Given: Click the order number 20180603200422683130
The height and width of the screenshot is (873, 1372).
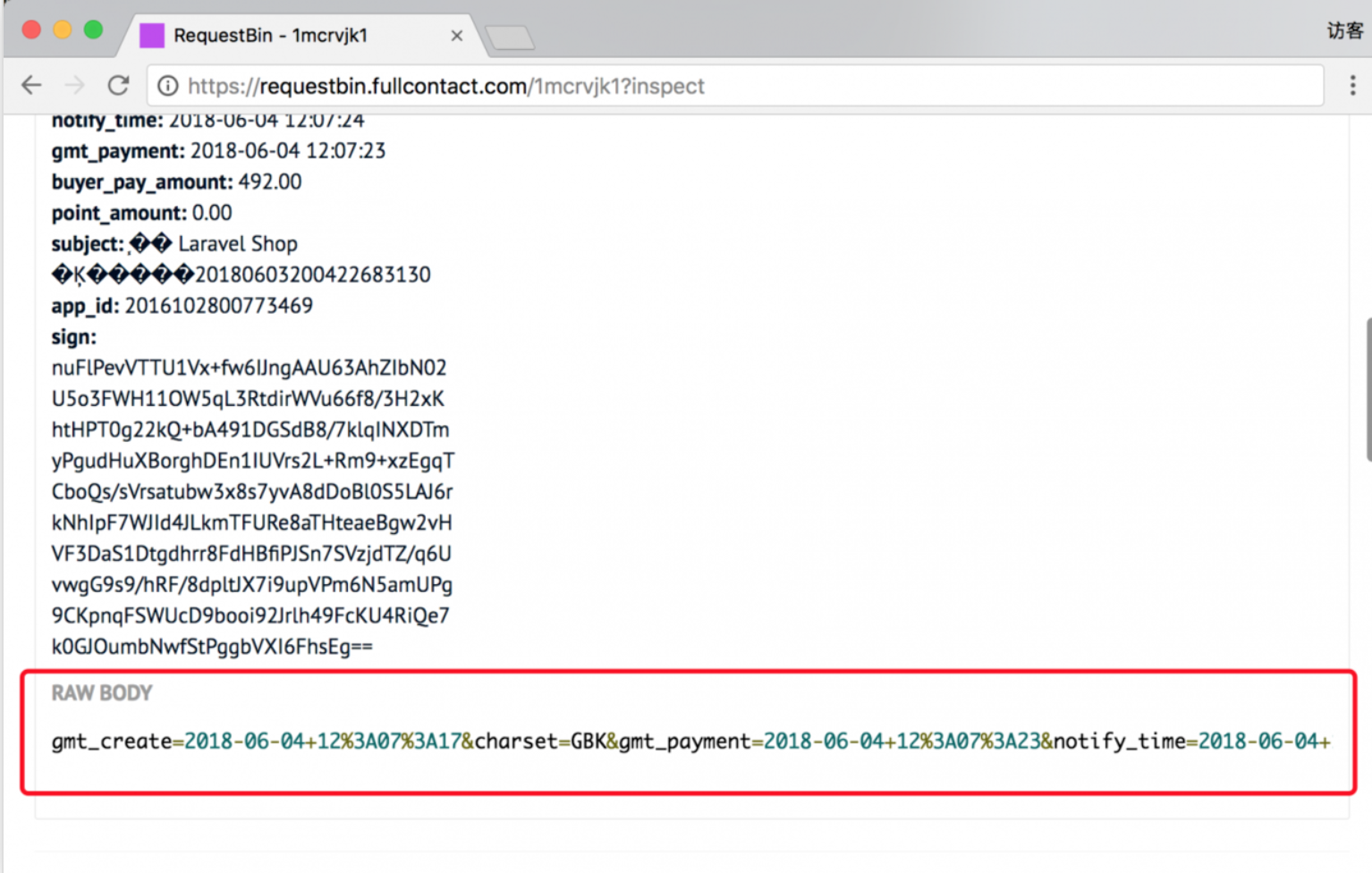Looking at the screenshot, I should click(x=313, y=275).
